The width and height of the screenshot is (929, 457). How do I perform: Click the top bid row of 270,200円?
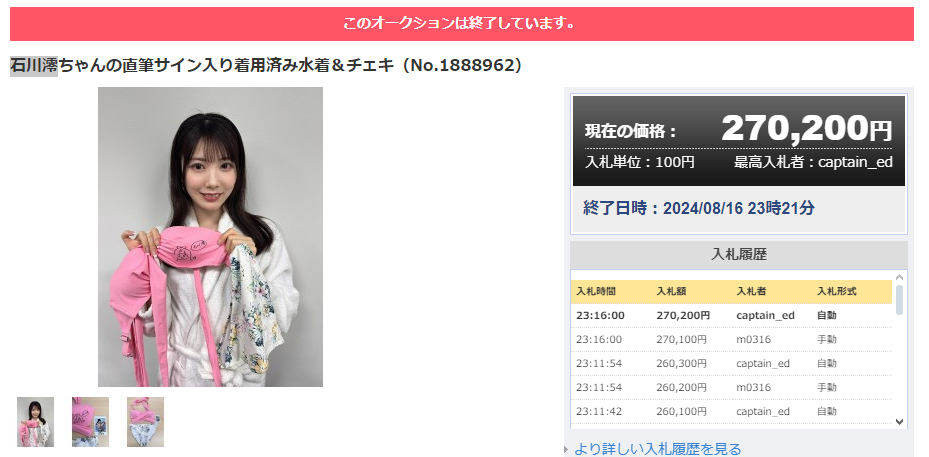(731, 315)
